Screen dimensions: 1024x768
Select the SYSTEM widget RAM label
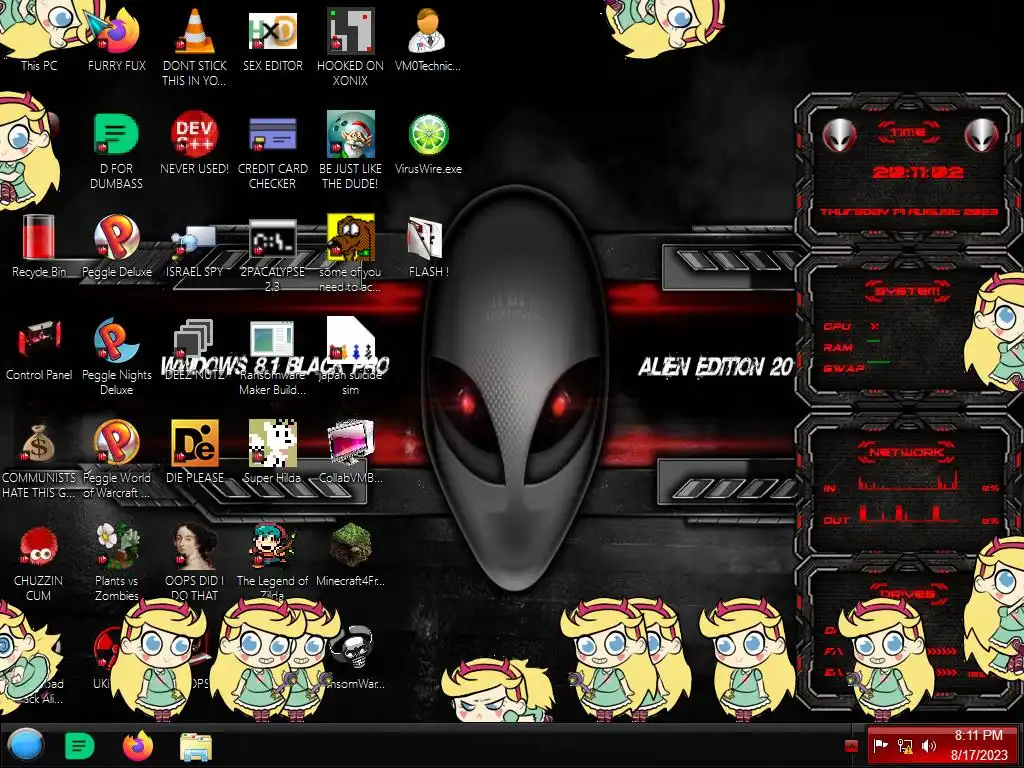[x=838, y=347]
